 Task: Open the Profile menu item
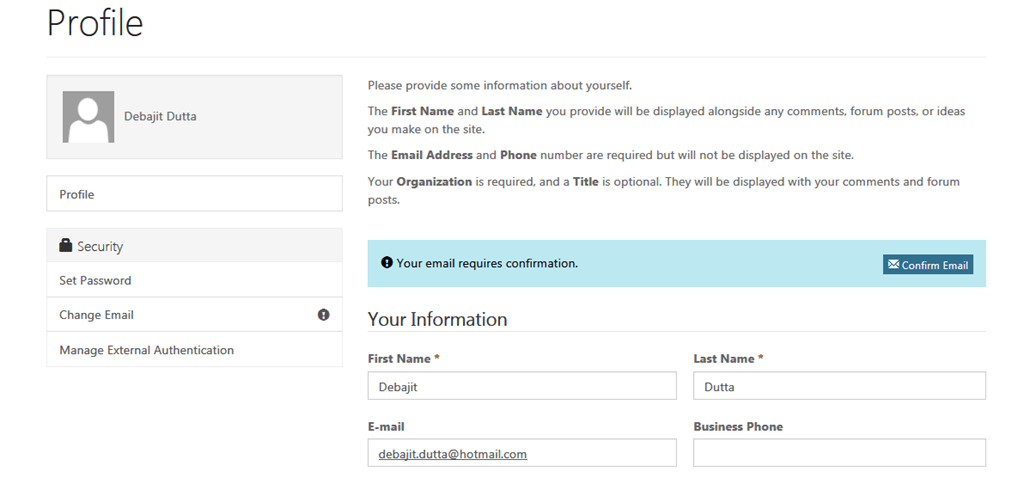pyautogui.click(x=77, y=194)
